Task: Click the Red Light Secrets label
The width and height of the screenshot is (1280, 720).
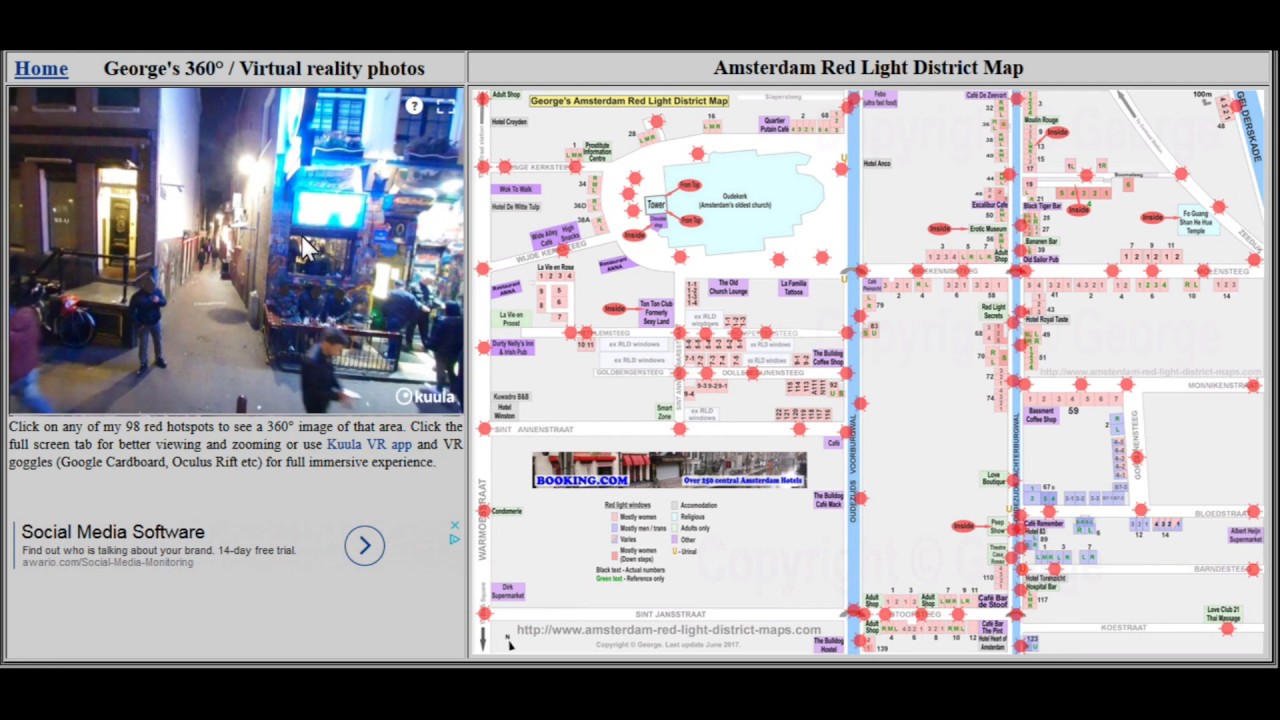Action: (x=993, y=311)
